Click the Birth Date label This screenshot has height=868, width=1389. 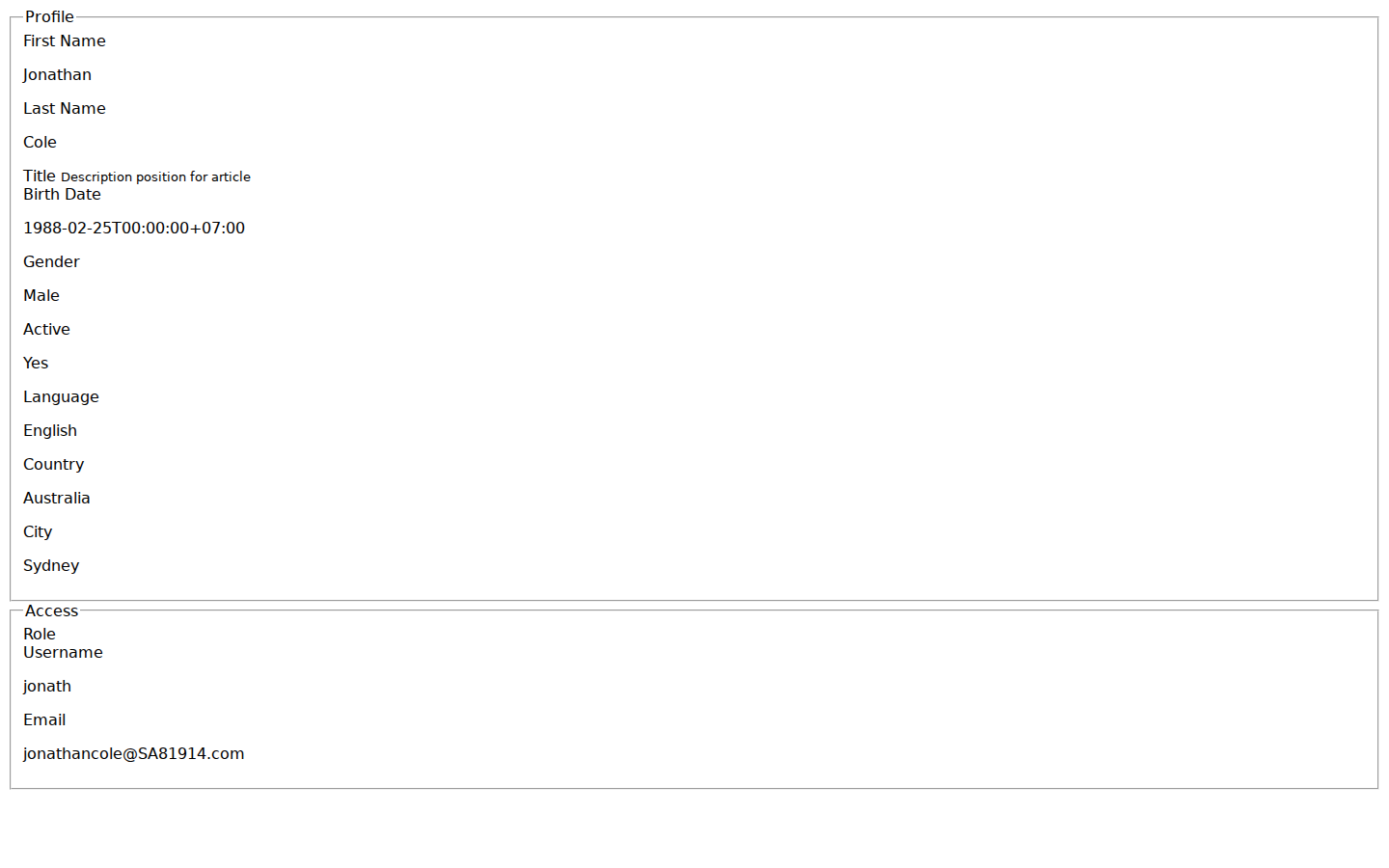click(62, 194)
